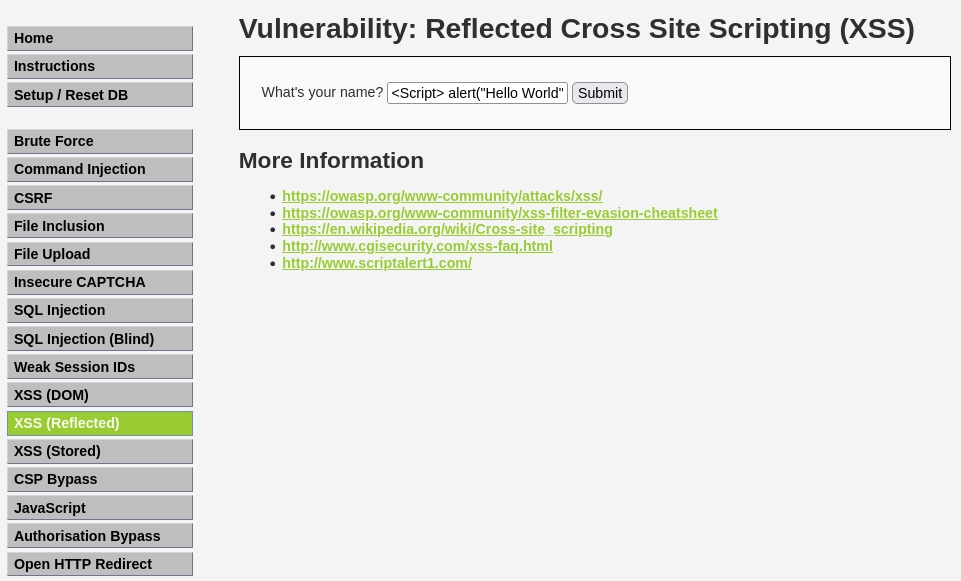Open the OWASP XSS attacks link
Screen dimensions: 961x581
[442, 196]
